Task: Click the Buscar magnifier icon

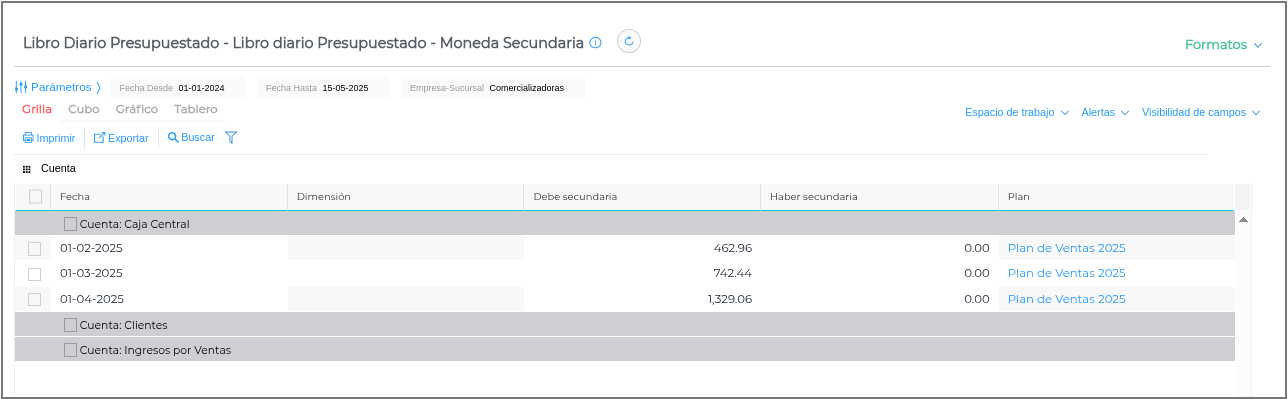Action: tap(173, 138)
